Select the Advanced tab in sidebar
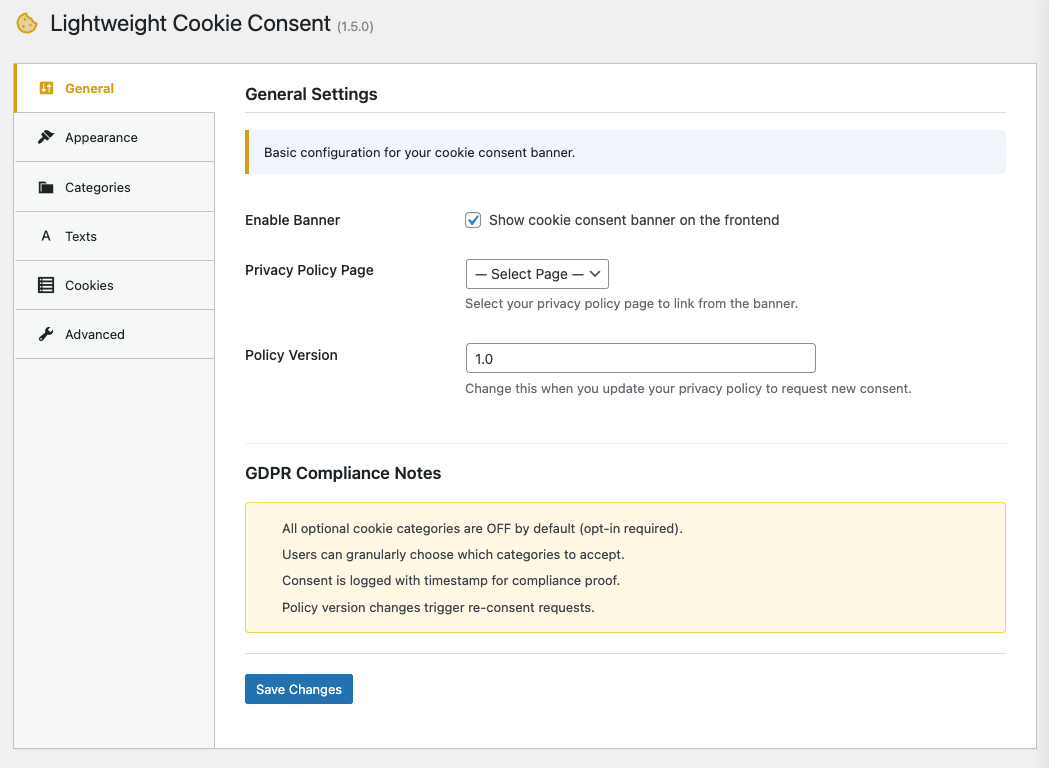This screenshot has height=768, width=1049. click(94, 334)
